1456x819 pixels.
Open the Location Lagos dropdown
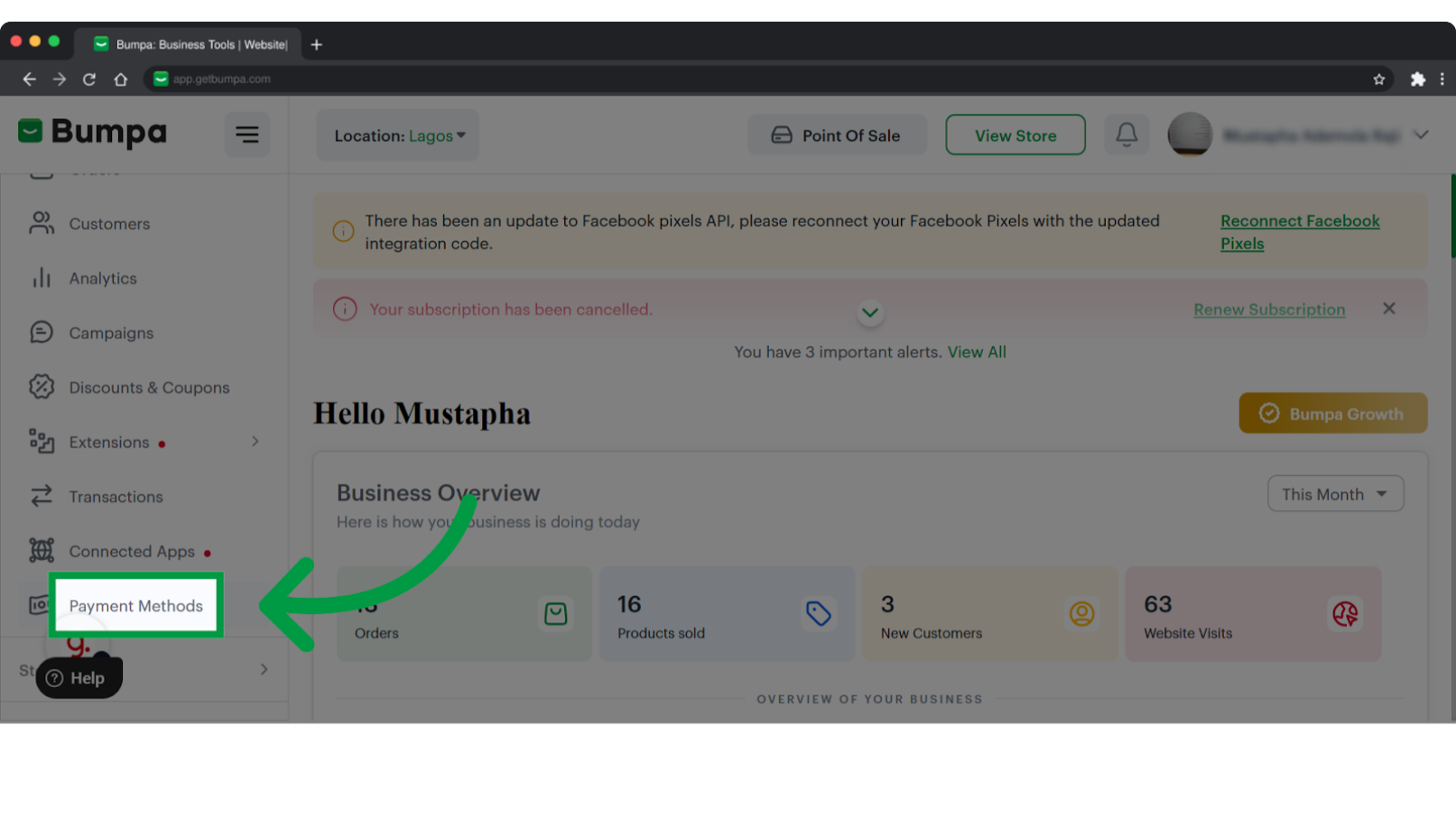point(397,135)
